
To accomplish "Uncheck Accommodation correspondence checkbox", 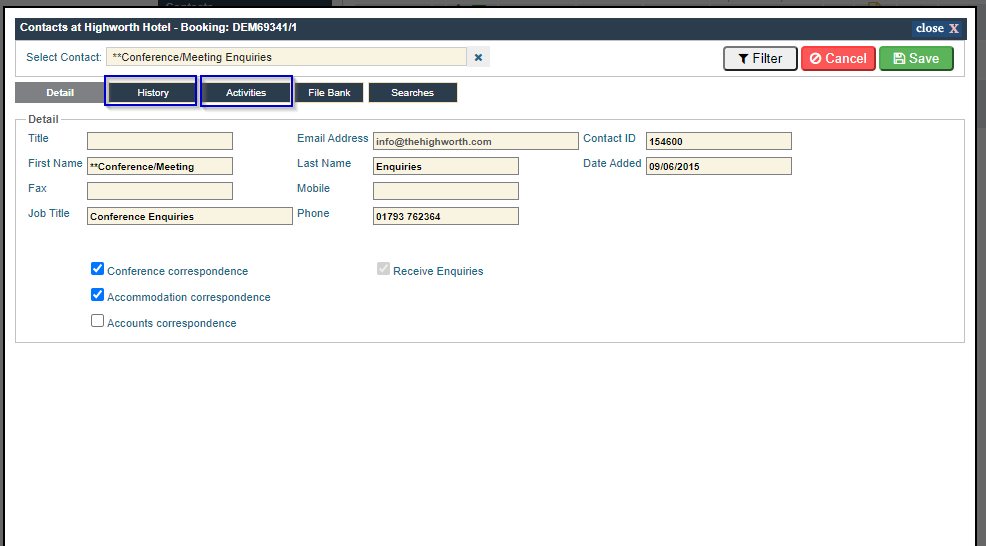I will 97,294.
